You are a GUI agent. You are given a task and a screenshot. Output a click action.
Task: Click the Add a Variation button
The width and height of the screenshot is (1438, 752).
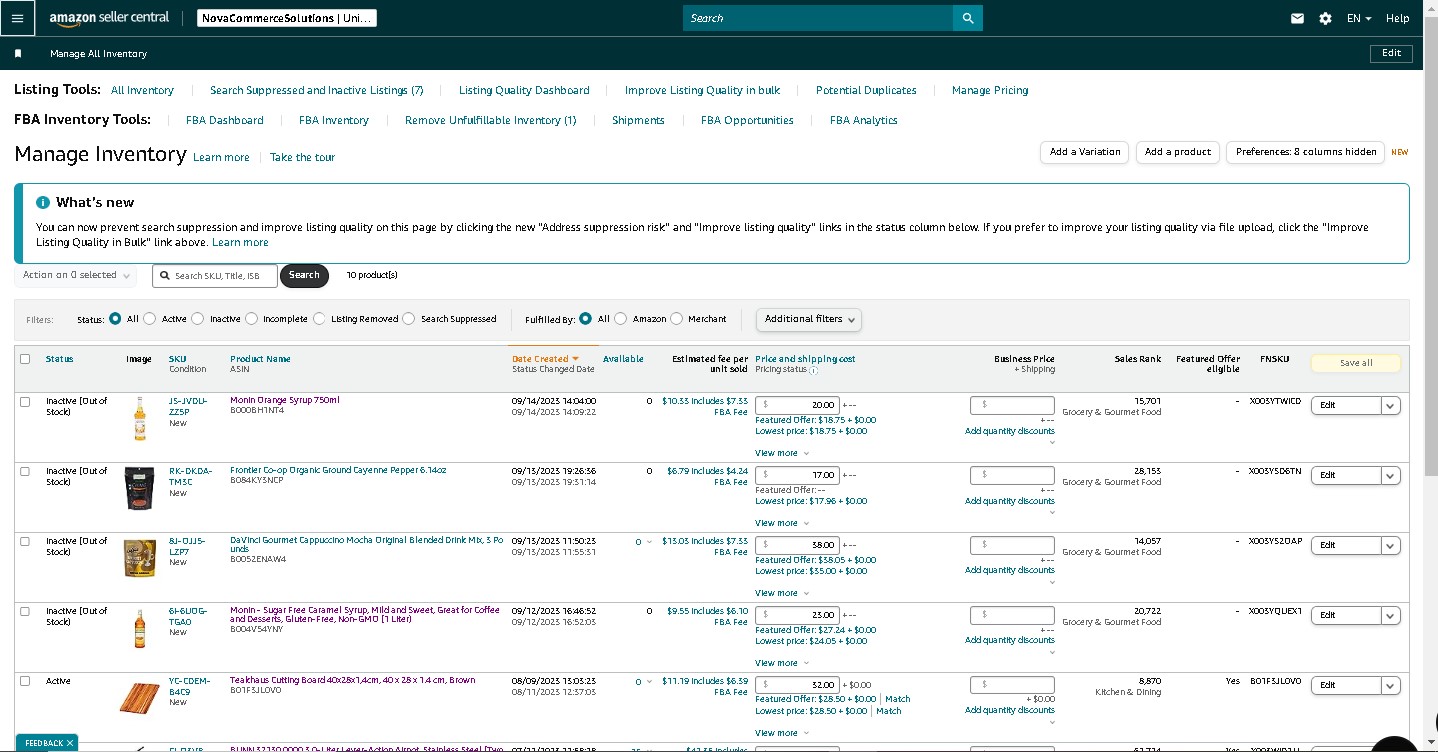coord(1085,152)
